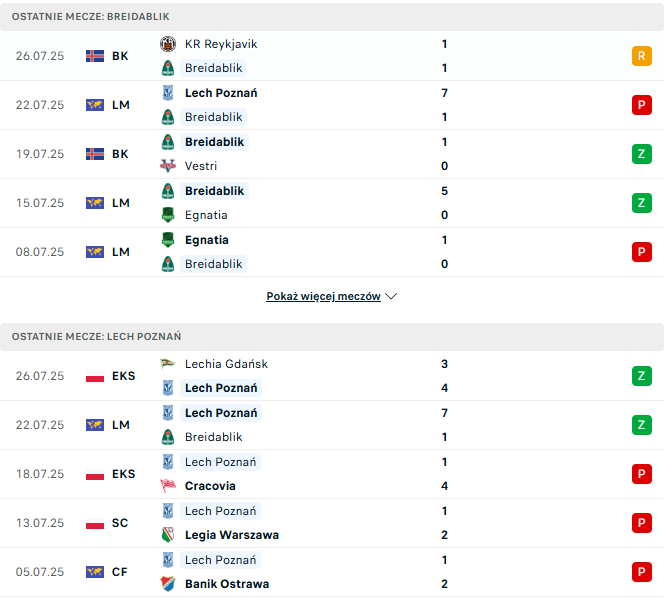Click the Cracovia club crest
The image size is (667, 601).
click(168, 486)
